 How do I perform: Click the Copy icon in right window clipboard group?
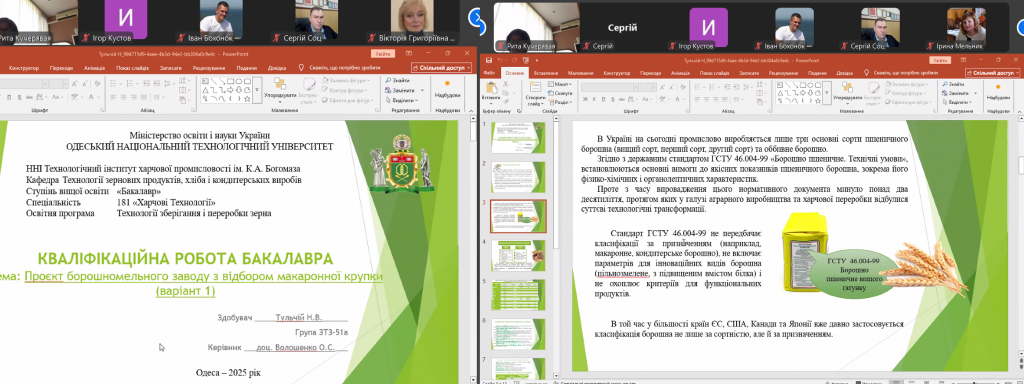point(505,93)
